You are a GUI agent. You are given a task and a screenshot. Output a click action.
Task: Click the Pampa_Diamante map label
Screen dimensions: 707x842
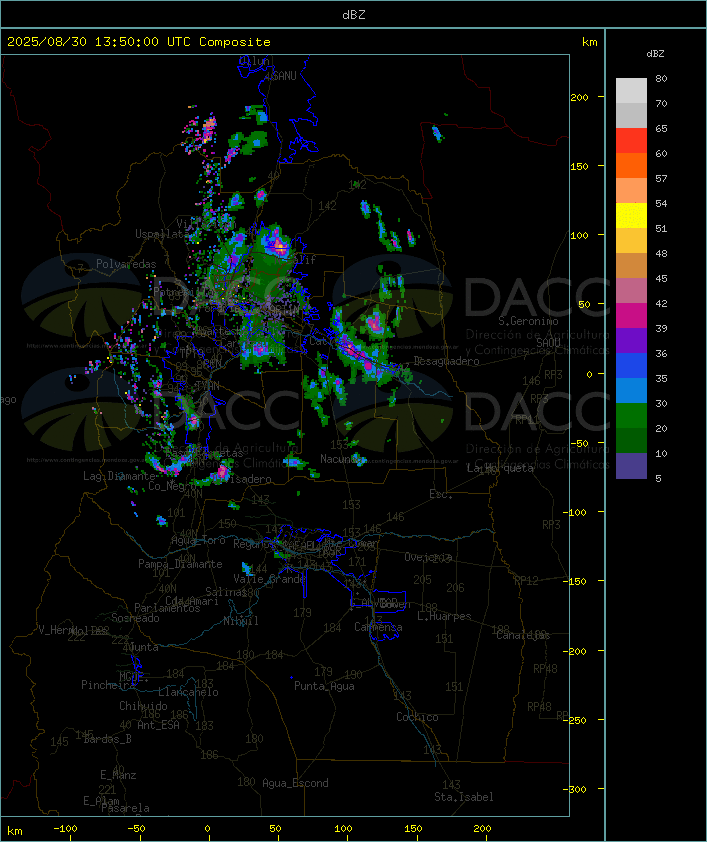point(180,564)
